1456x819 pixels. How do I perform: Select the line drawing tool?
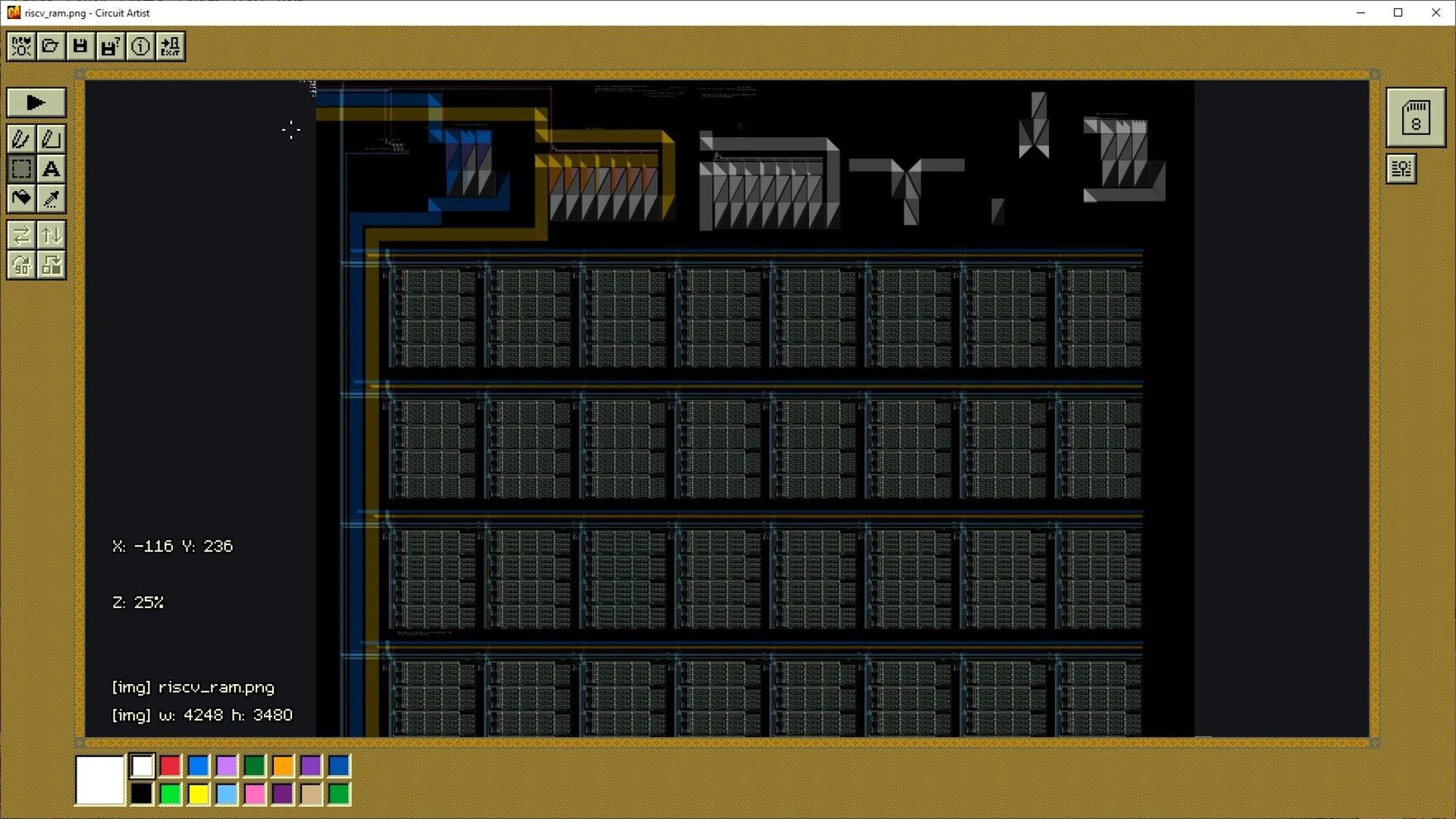(51, 139)
